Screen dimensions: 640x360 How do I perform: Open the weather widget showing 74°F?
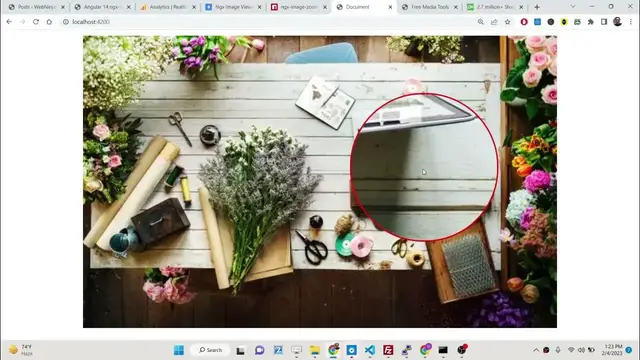click(x=20, y=350)
